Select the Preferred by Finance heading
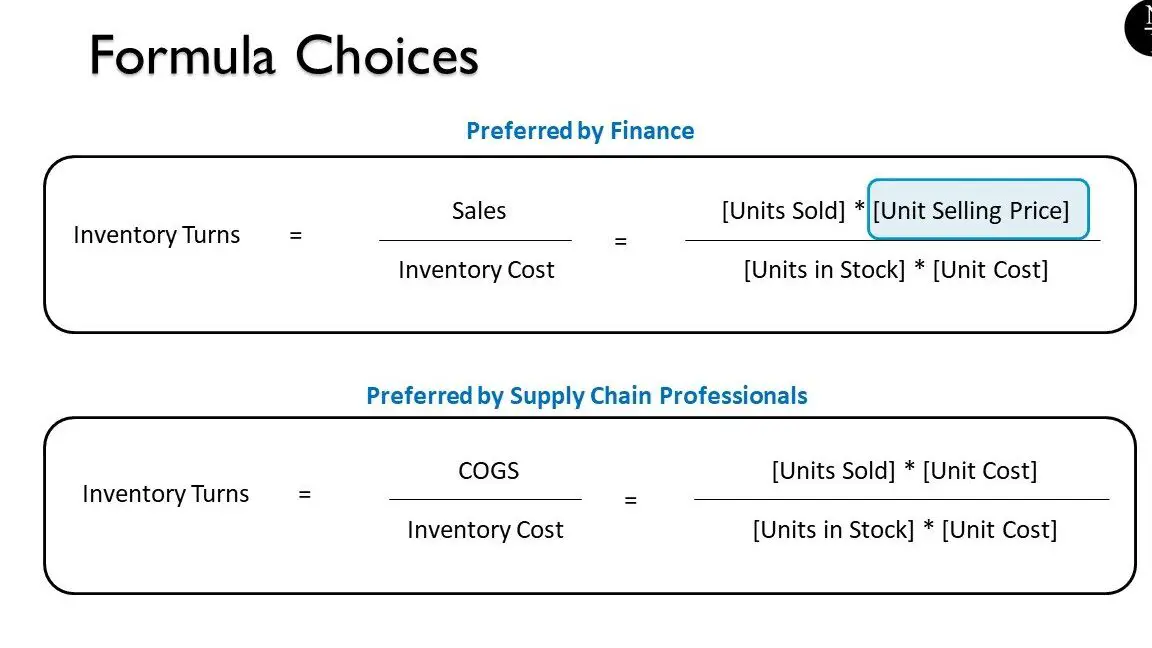The width and height of the screenshot is (1152, 648). click(580, 131)
